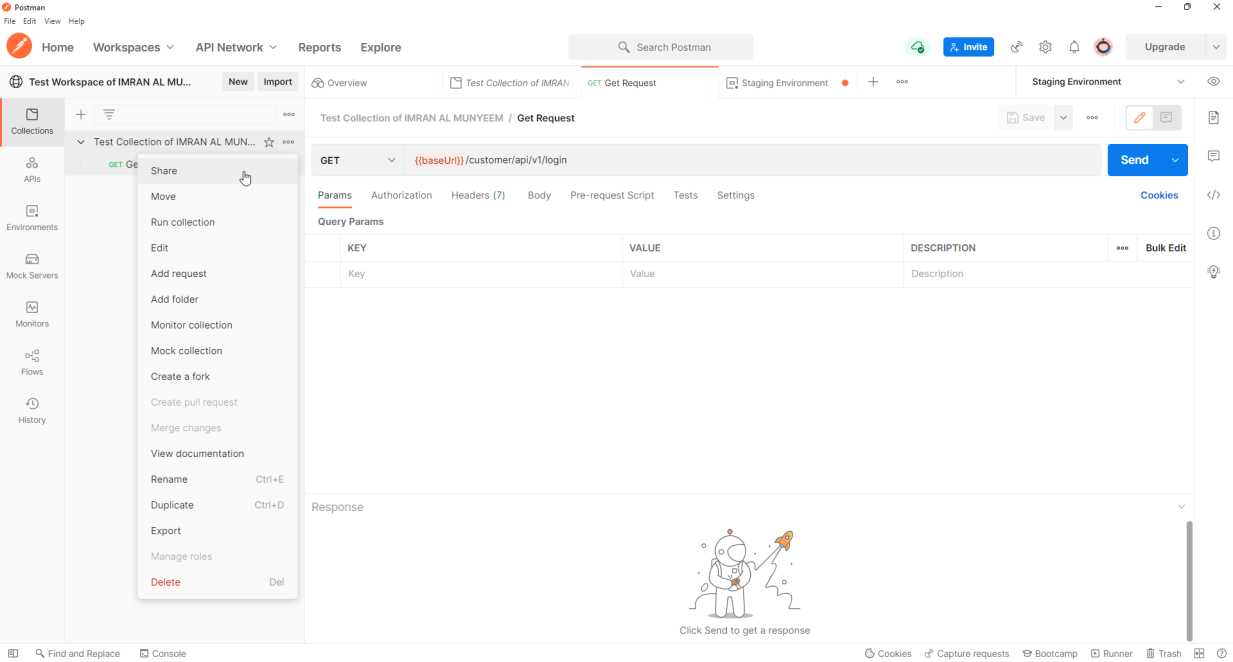Open Console in the status bar
The image size is (1233, 662).
[x=163, y=653]
